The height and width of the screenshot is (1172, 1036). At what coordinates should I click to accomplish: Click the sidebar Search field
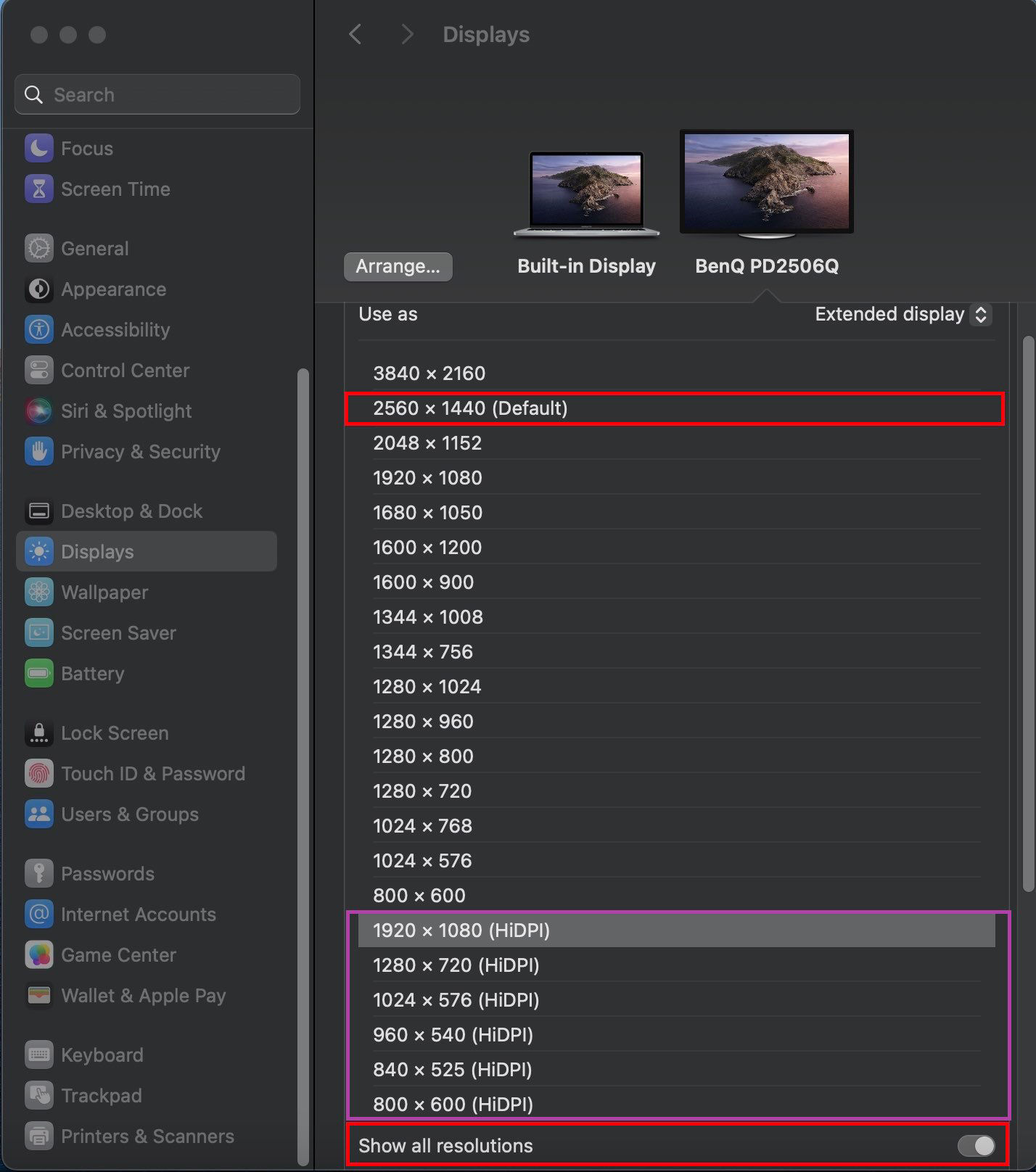(157, 94)
